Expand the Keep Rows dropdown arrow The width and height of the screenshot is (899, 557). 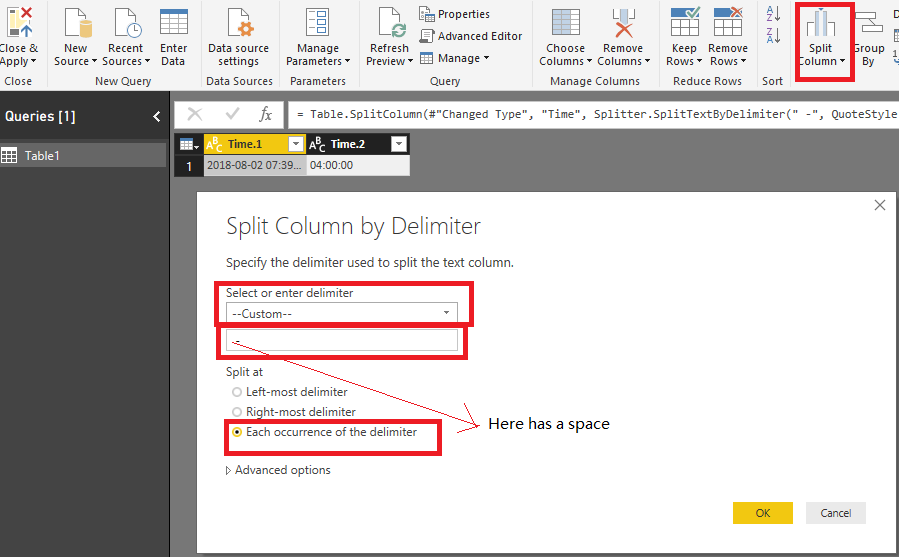point(699,61)
